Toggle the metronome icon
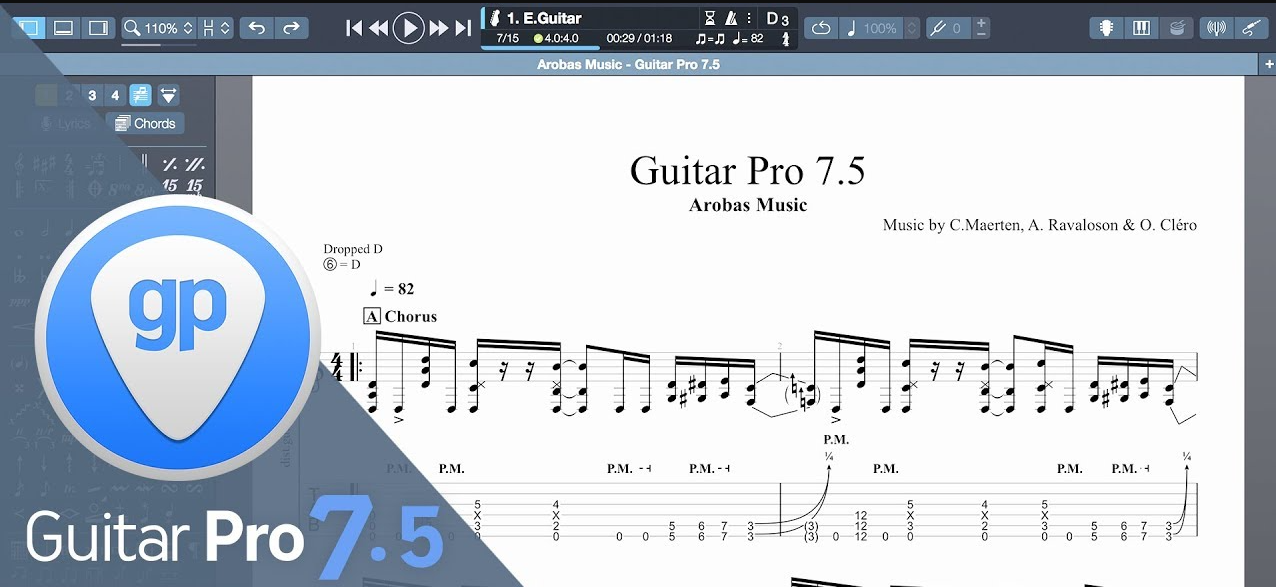 click(731, 18)
